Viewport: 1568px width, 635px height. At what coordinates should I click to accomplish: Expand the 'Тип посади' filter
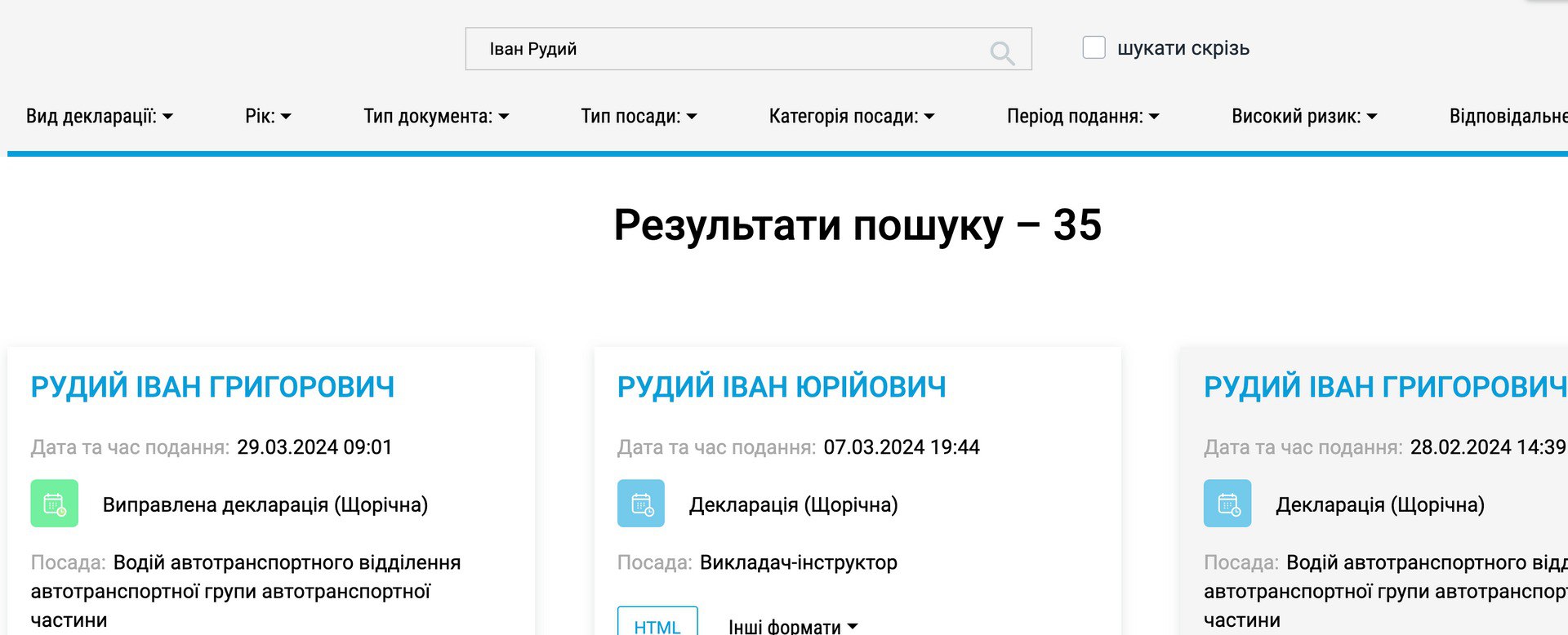pyautogui.click(x=639, y=117)
